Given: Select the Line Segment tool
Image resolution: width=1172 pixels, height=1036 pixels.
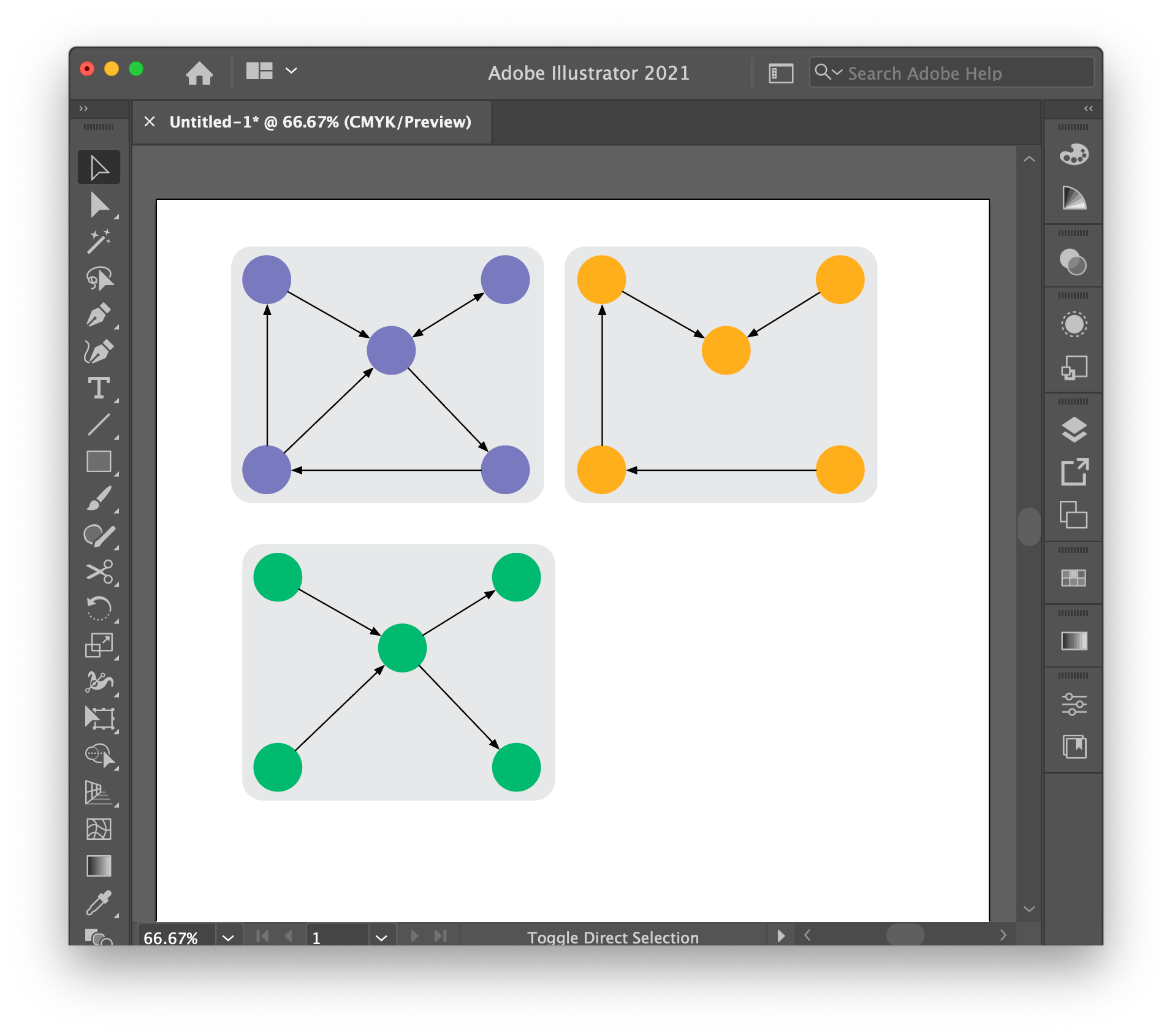Looking at the screenshot, I should (99, 425).
